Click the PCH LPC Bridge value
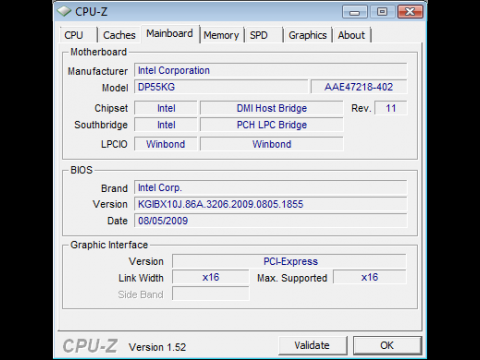 point(272,125)
